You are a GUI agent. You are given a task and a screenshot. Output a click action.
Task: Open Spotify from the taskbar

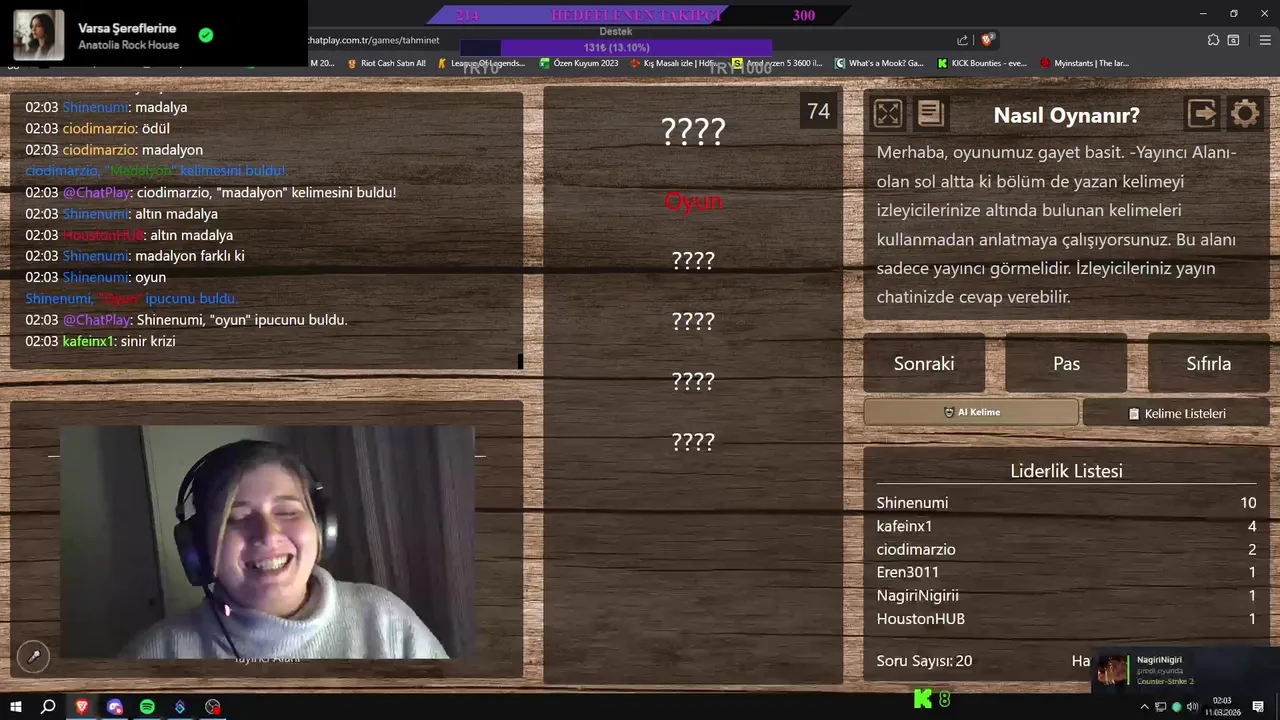147,706
